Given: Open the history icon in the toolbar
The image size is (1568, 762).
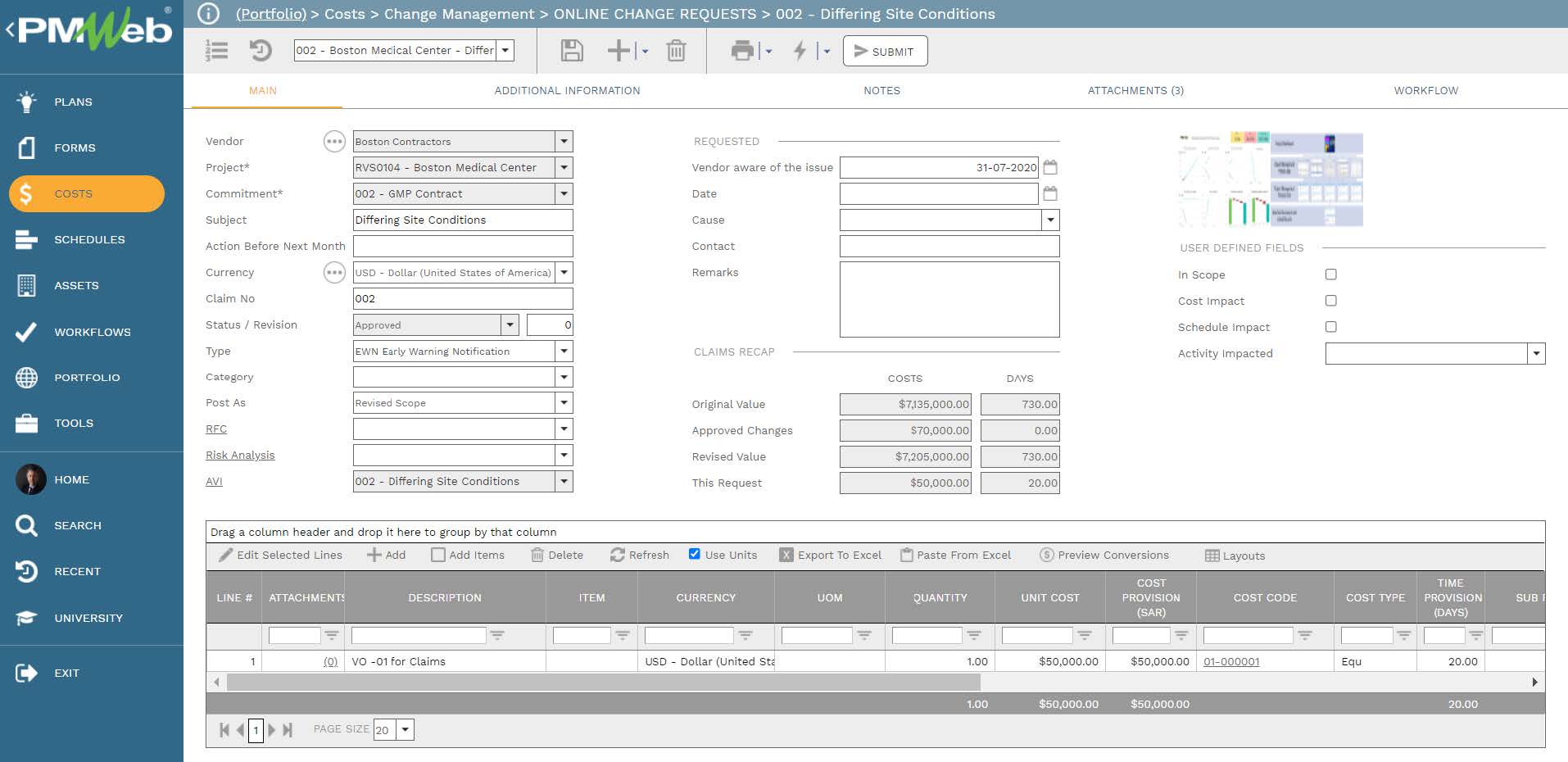Looking at the screenshot, I should click(x=260, y=51).
